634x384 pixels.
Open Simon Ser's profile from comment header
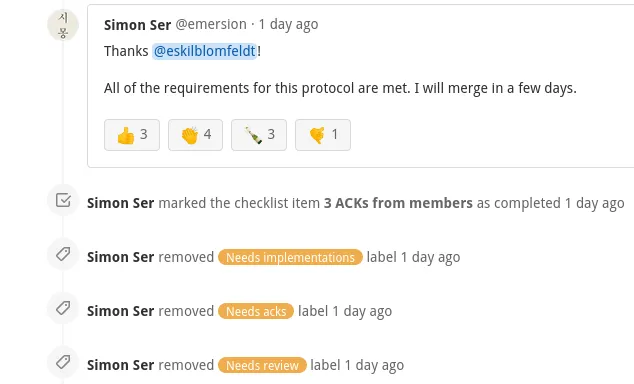pyautogui.click(x=137, y=25)
